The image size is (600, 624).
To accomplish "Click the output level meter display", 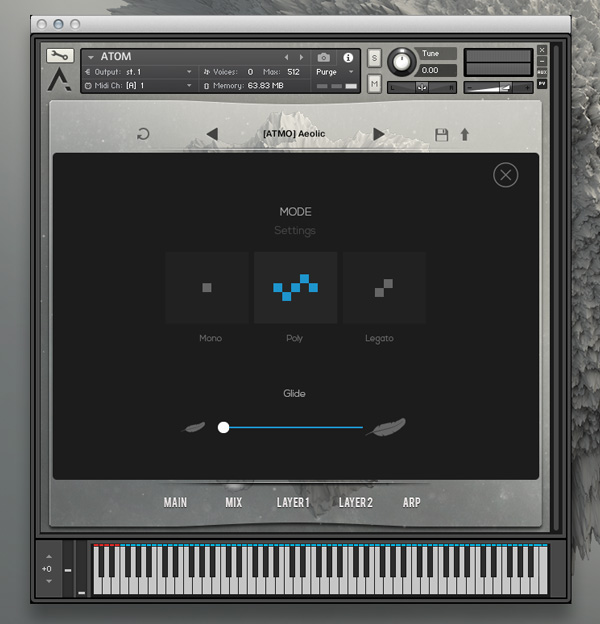I will tap(498, 62).
